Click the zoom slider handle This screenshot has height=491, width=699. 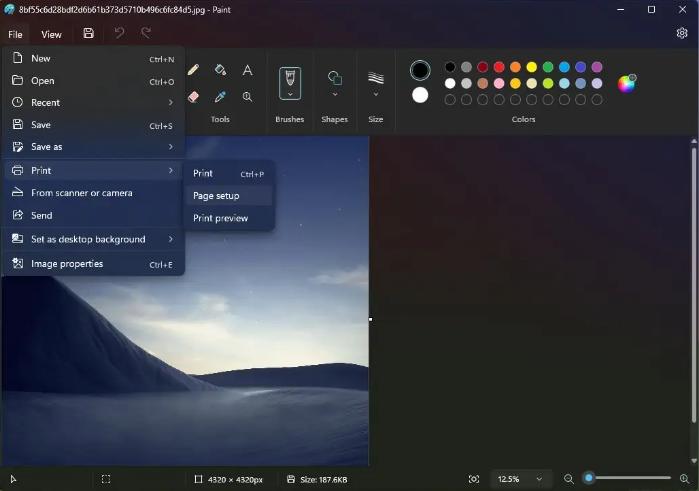(x=589, y=479)
